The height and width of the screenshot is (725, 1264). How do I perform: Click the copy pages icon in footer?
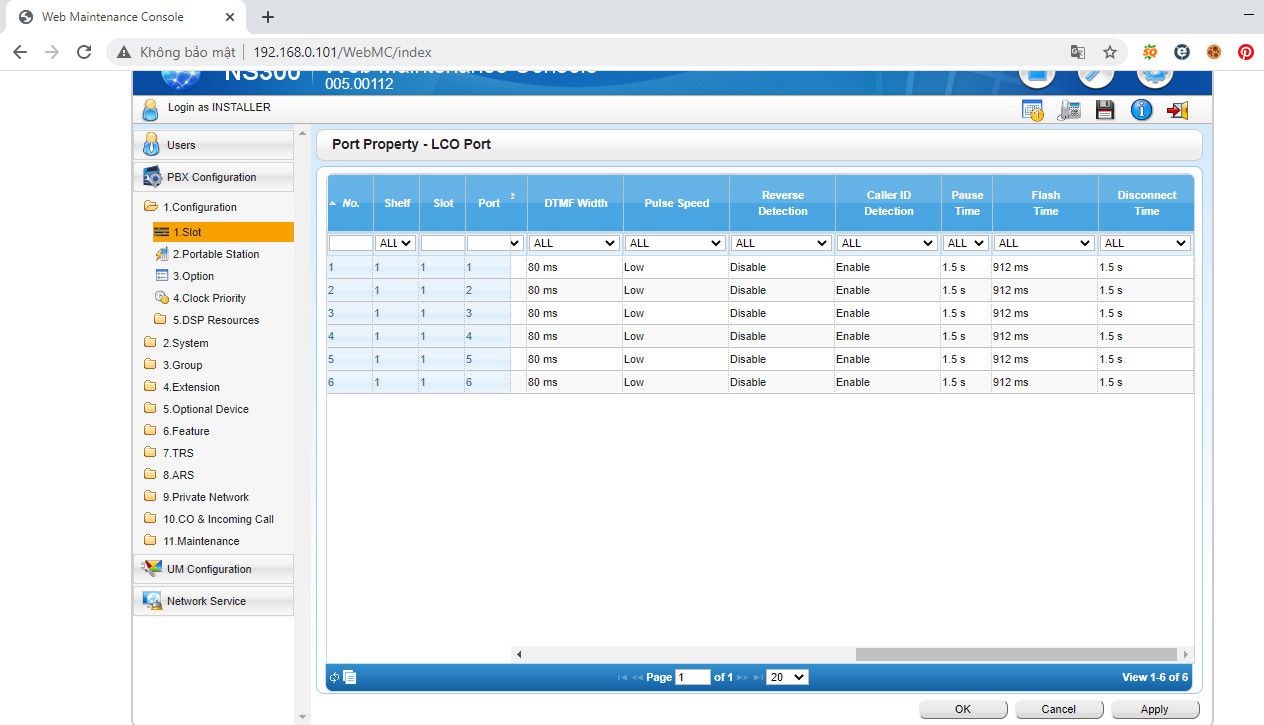tap(350, 677)
